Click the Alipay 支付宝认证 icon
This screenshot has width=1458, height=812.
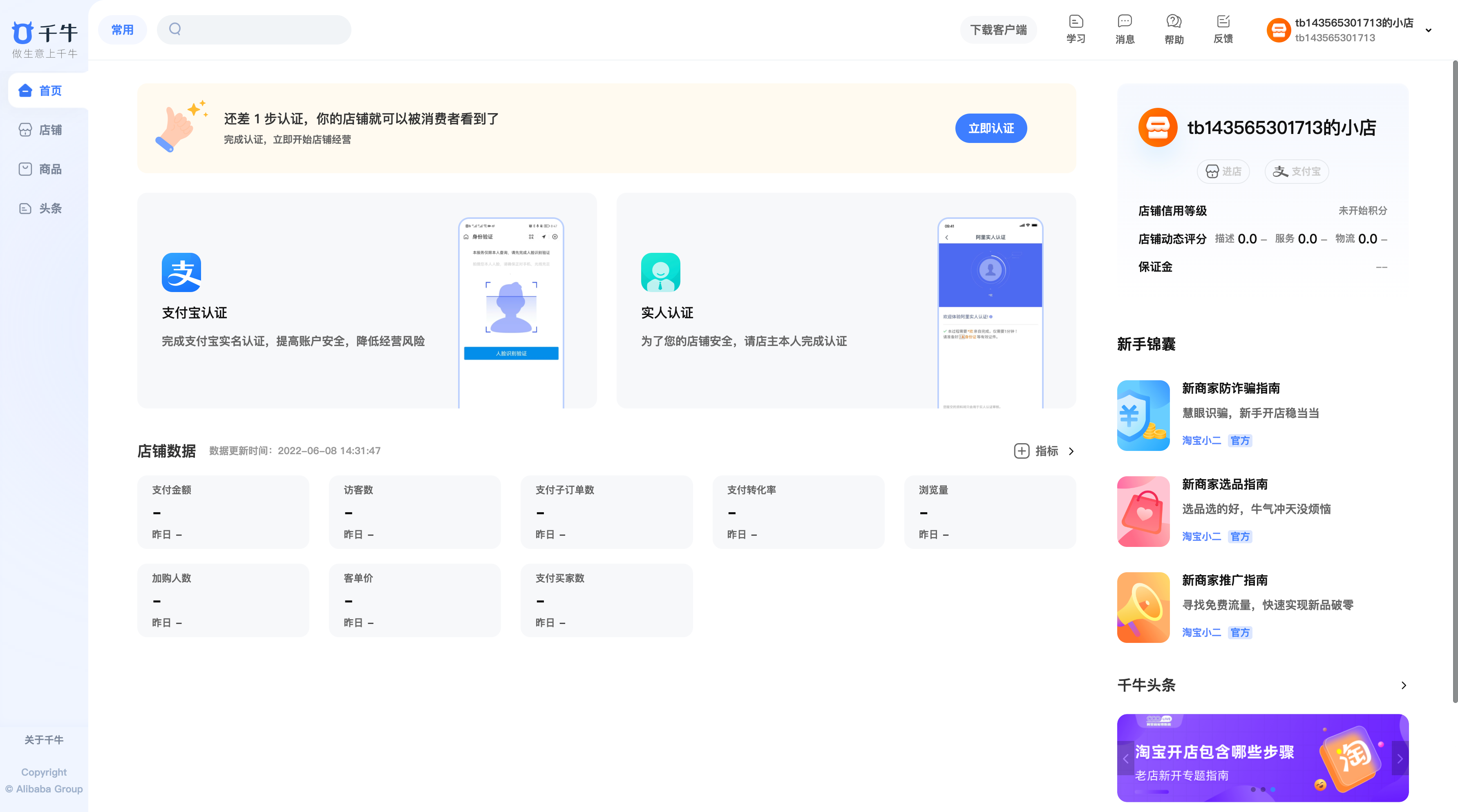[181, 272]
